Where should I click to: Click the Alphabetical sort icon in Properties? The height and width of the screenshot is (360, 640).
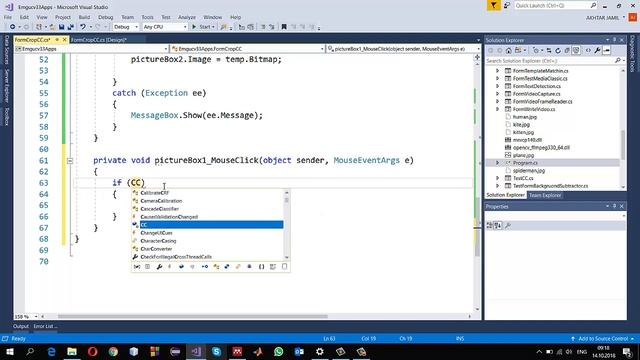click(x=498, y=225)
